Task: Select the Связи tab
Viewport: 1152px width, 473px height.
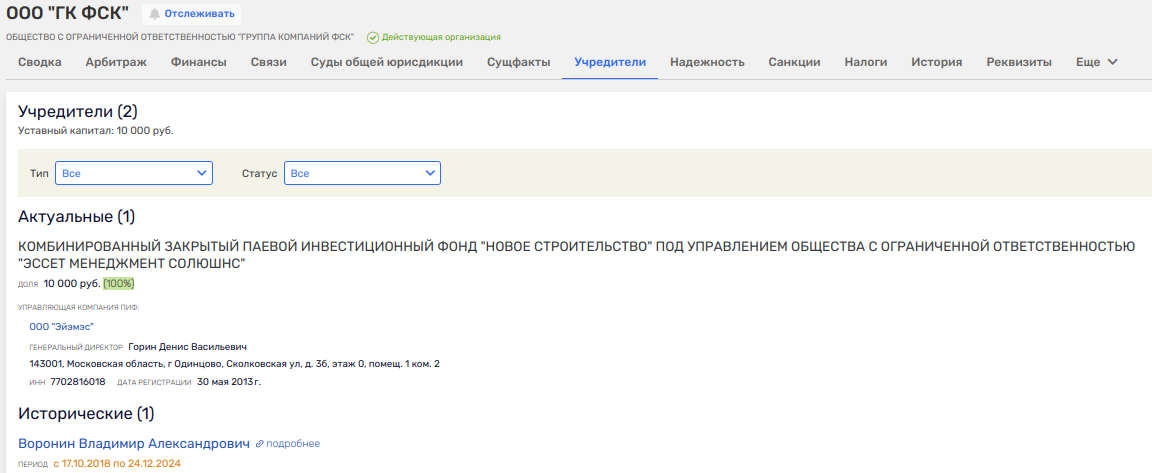Action: click(269, 62)
